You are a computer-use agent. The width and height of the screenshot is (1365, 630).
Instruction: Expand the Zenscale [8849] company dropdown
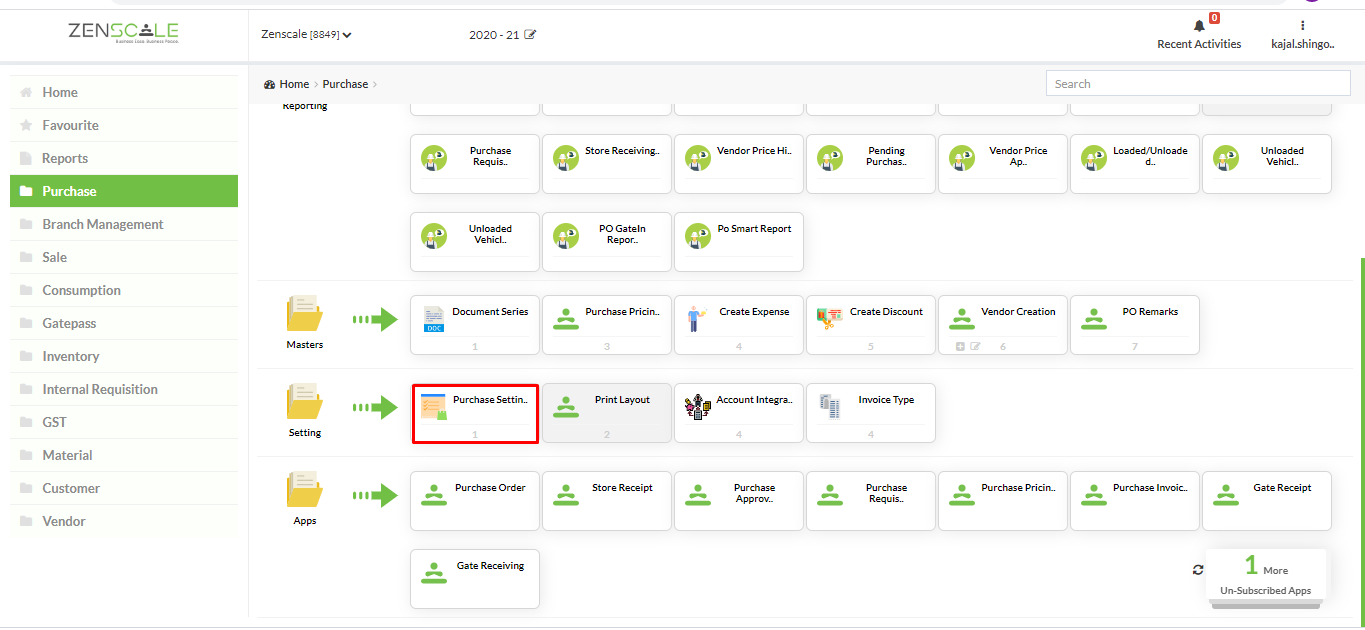[306, 34]
